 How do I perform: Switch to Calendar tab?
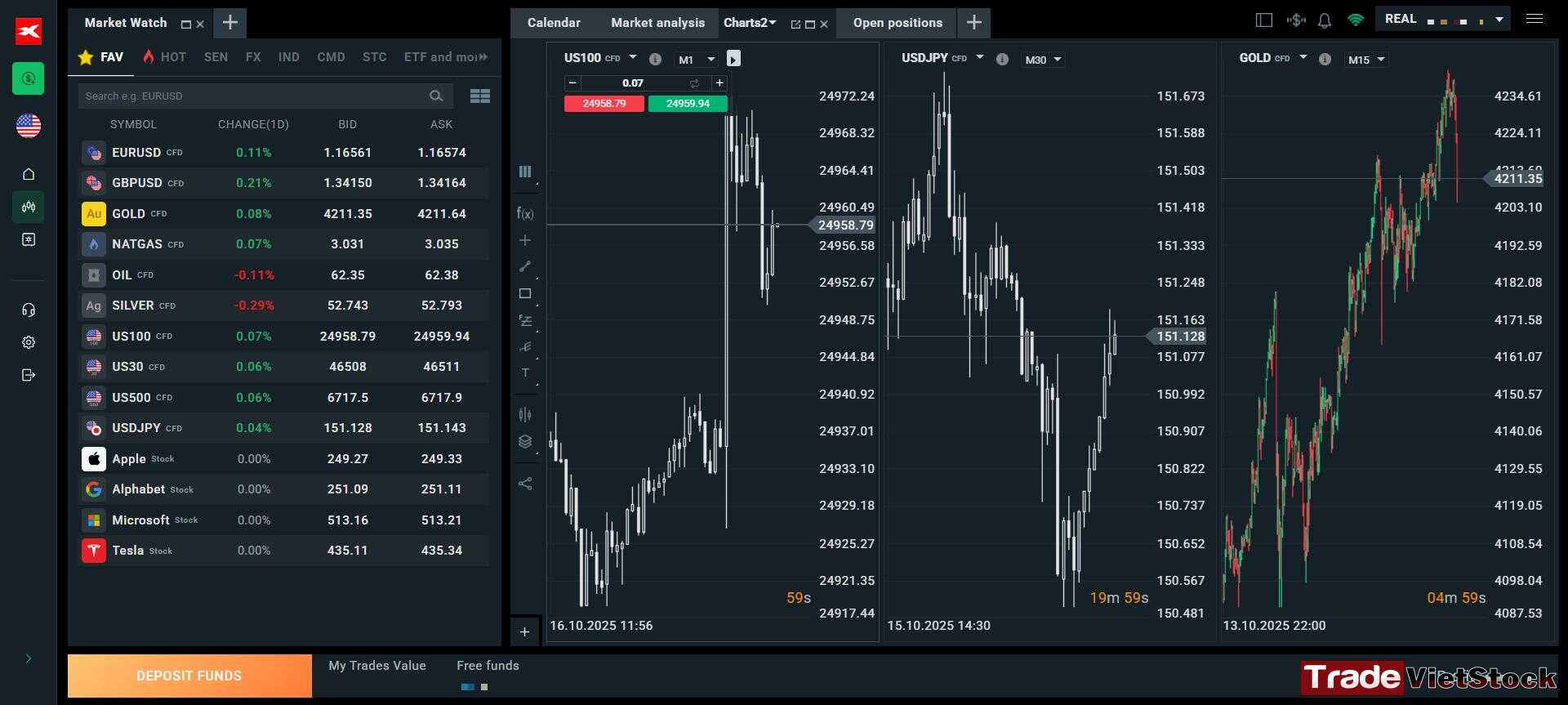pyautogui.click(x=554, y=23)
